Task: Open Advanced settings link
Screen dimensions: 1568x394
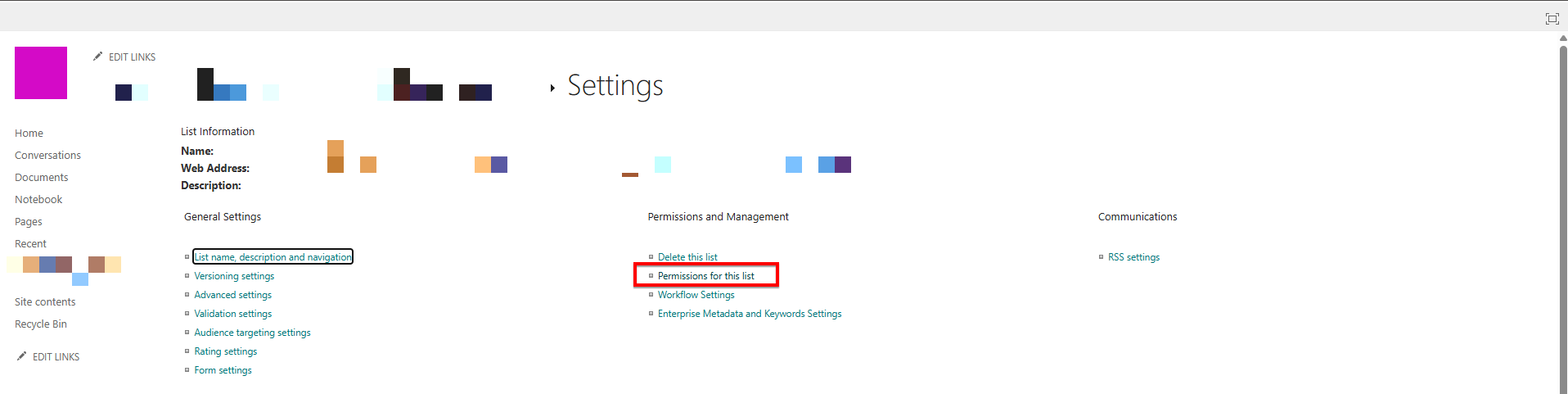Action: point(232,295)
